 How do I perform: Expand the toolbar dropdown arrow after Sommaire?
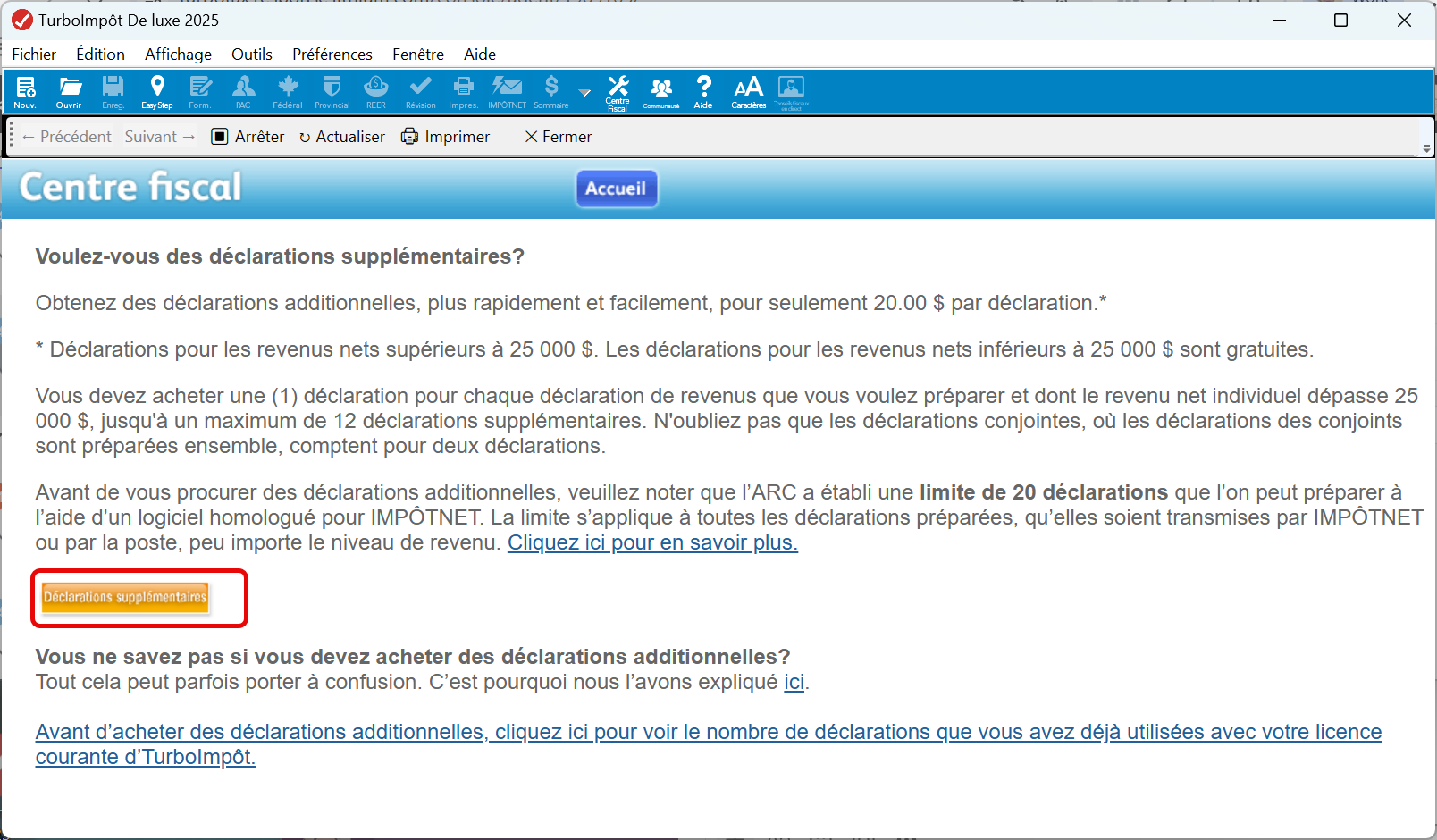coord(584,92)
